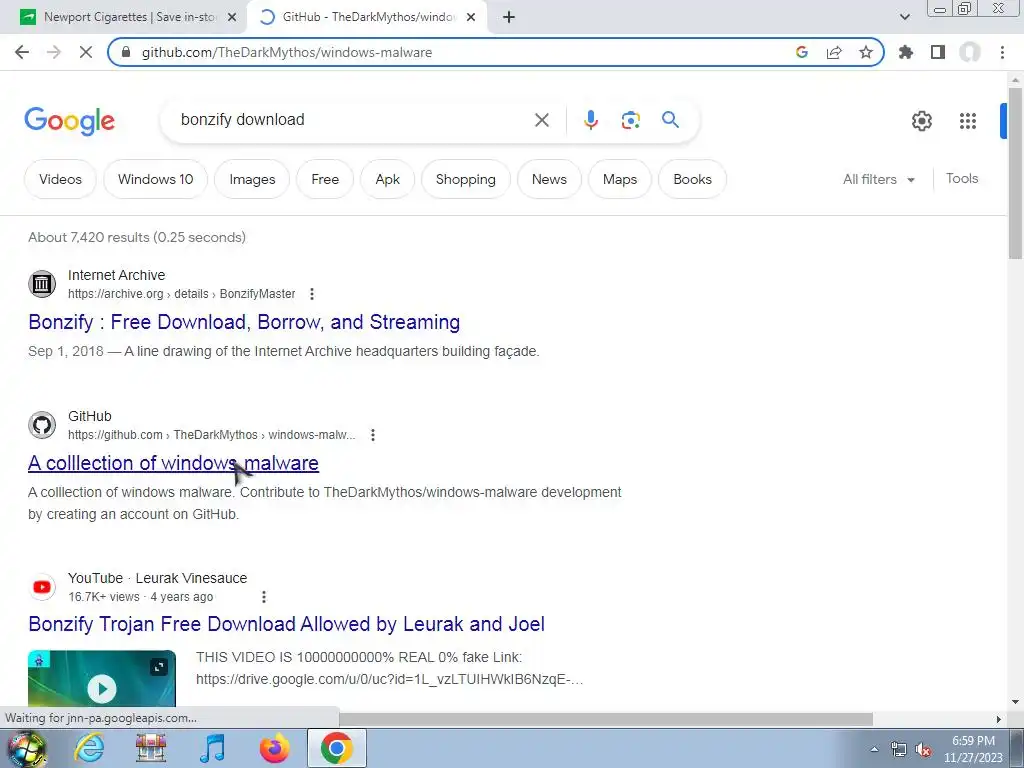Click the archive.org BonzifyMaster URL
The image size is (1024, 768).
182,294
